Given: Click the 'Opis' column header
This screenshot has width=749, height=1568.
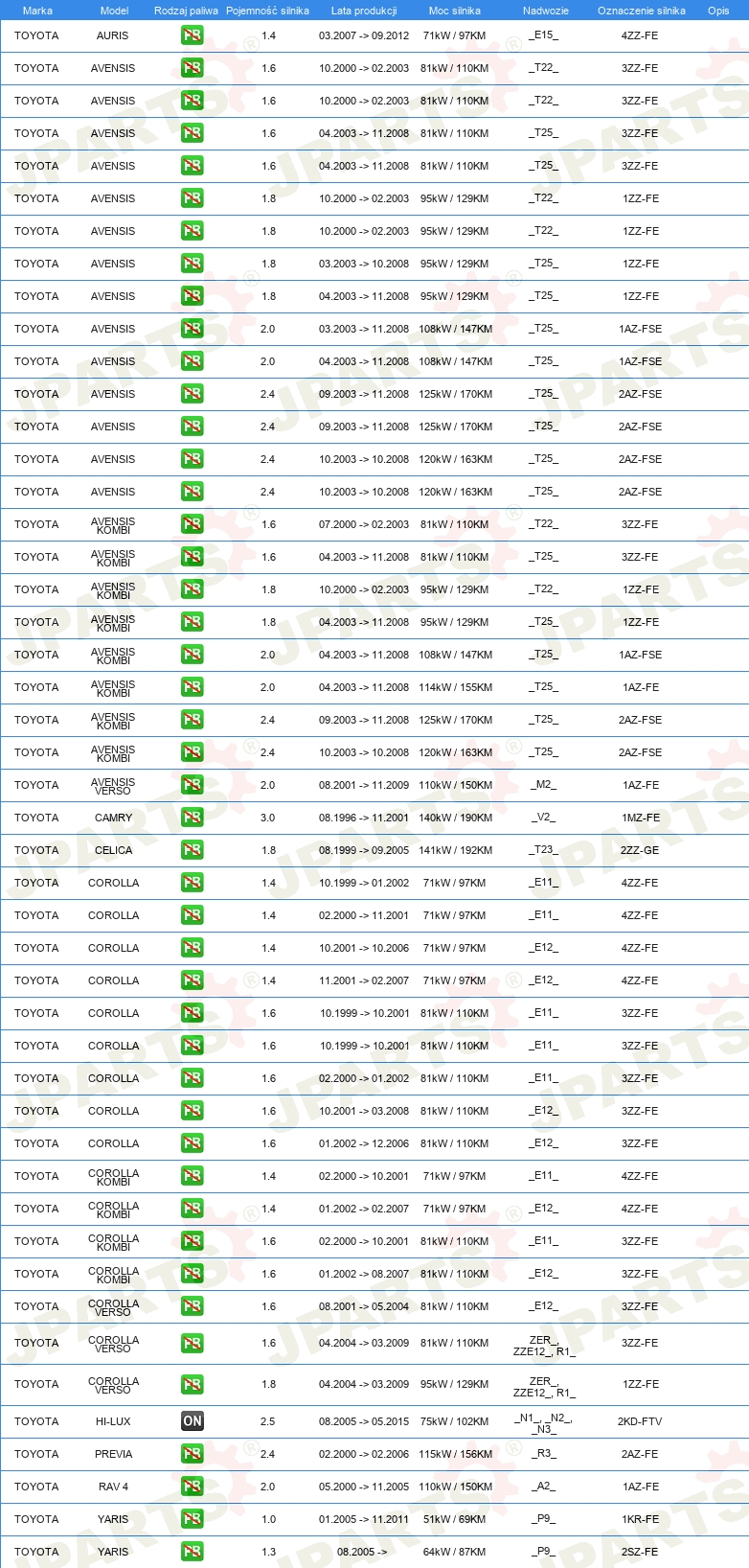Looking at the screenshot, I should (x=718, y=11).
